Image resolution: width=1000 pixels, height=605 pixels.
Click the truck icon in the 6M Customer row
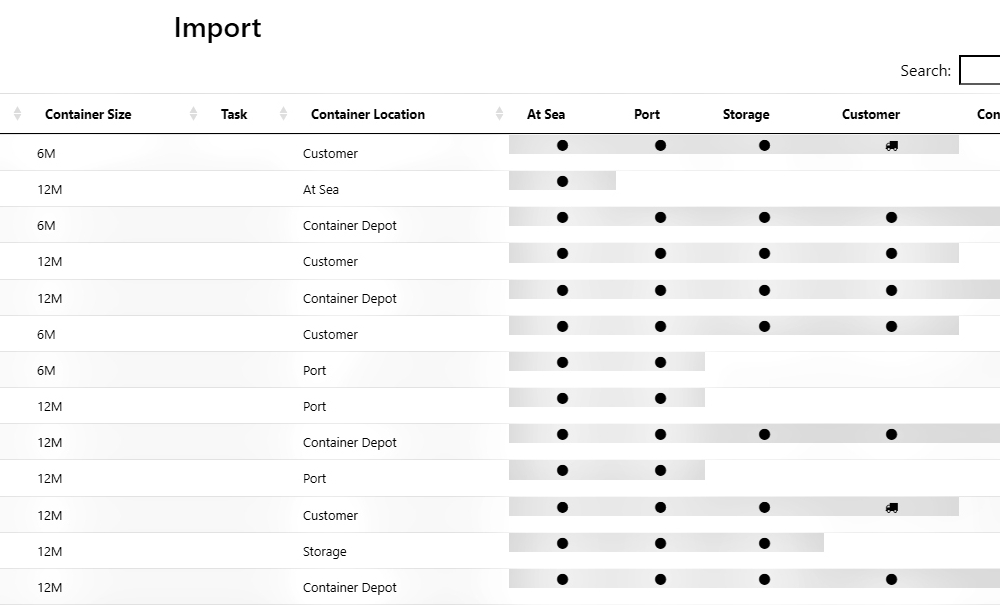tap(891, 146)
